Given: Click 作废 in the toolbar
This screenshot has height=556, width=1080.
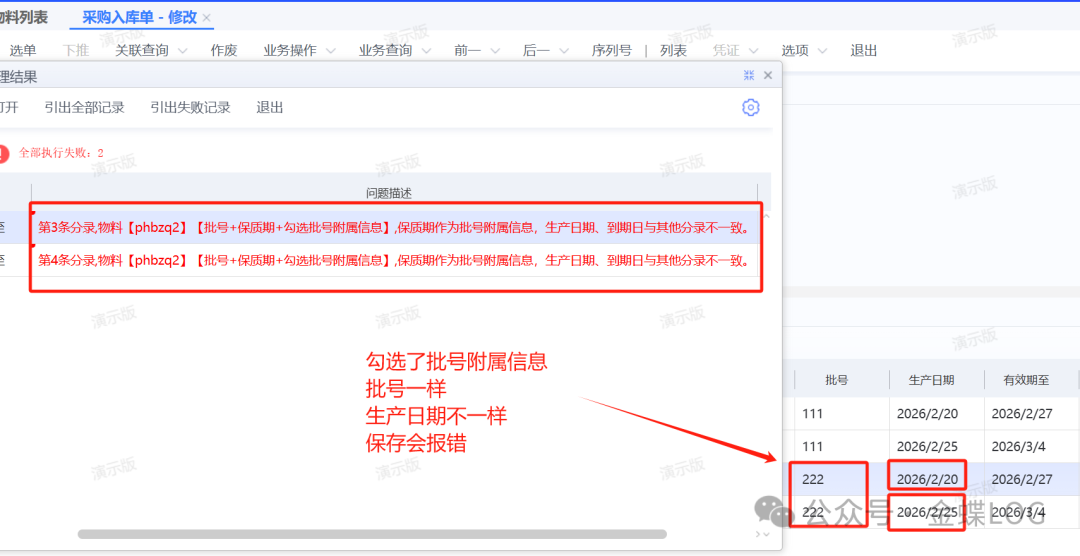Looking at the screenshot, I should pyautogui.click(x=224, y=51).
